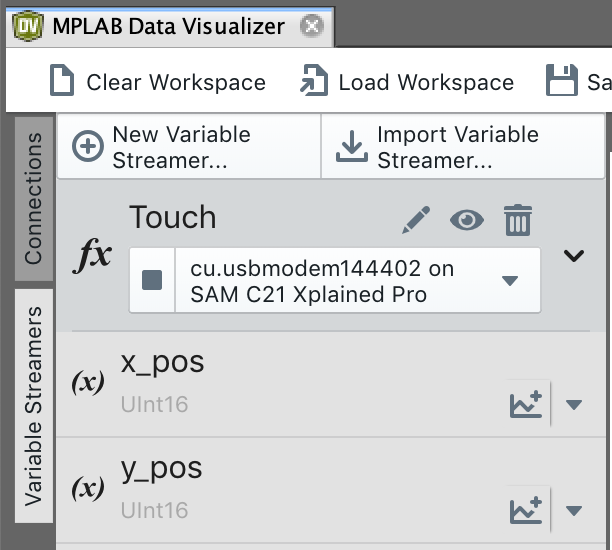612x550 pixels.
Task: Click Load Workspace in the toolbar
Action: coord(408,82)
